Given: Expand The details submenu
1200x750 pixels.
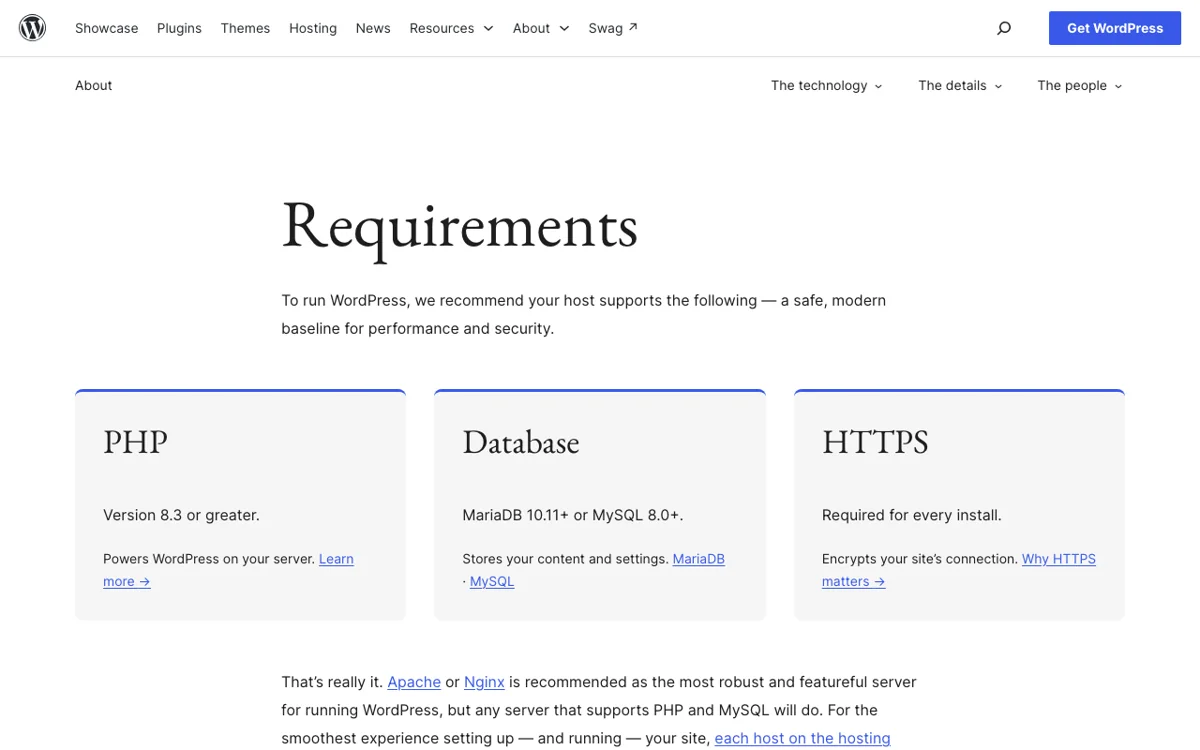Looking at the screenshot, I should click(960, 86).
